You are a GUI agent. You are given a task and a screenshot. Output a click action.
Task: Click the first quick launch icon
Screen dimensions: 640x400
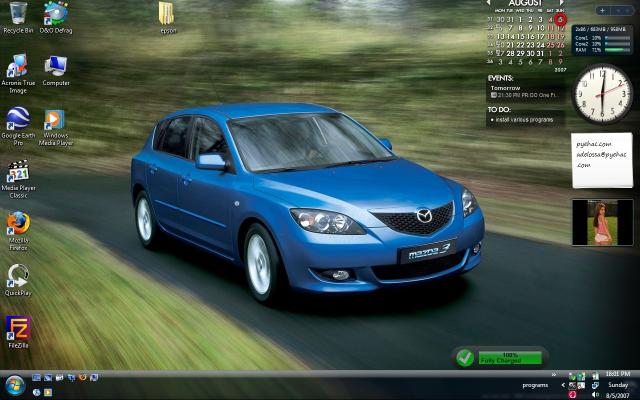[36, 378]
